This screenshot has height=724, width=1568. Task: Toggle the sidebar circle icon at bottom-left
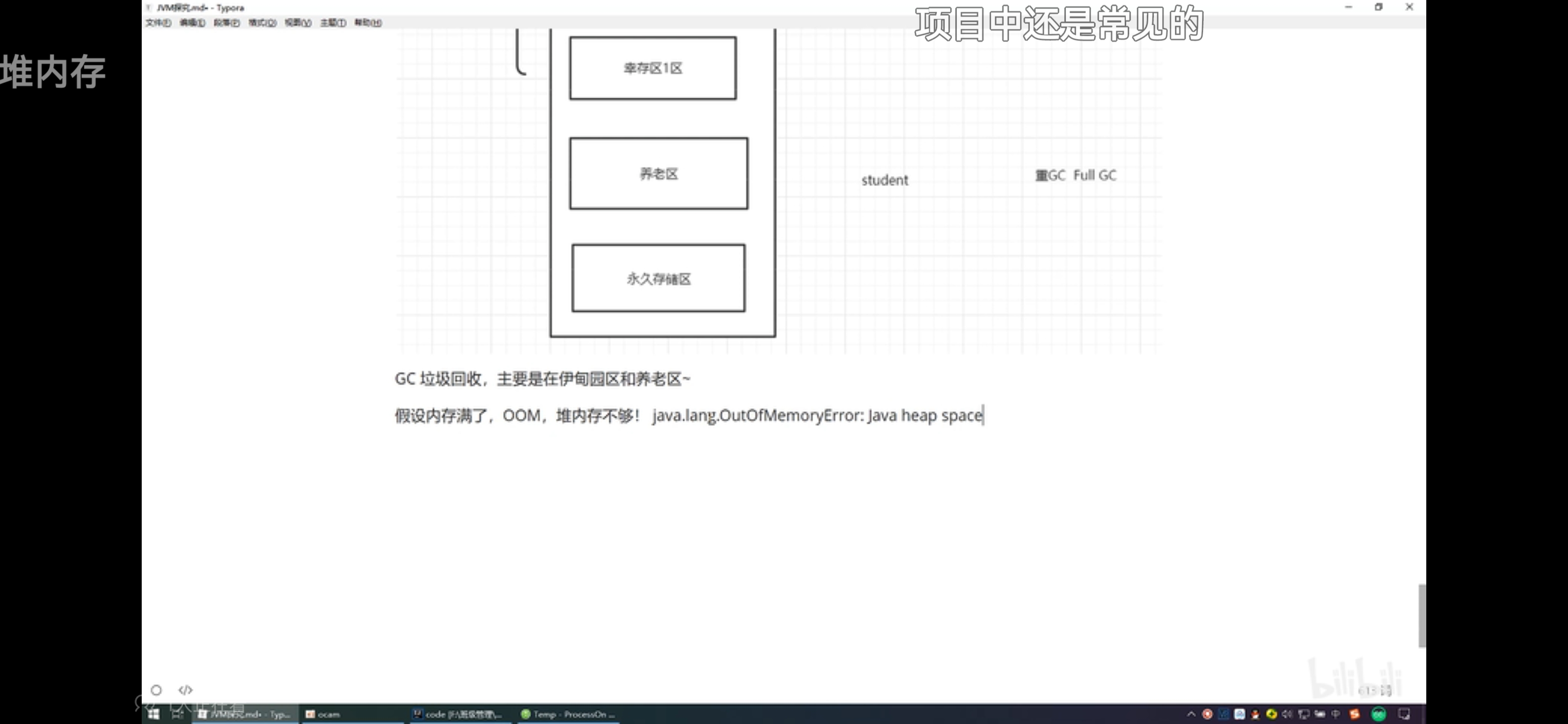point(156,690)
